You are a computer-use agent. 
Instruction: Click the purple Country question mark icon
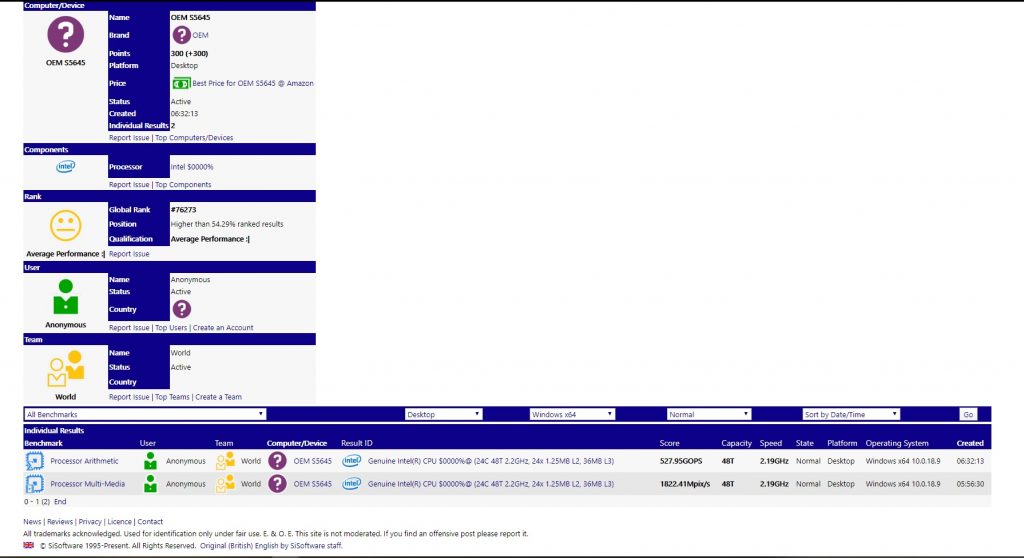point(182,309)
